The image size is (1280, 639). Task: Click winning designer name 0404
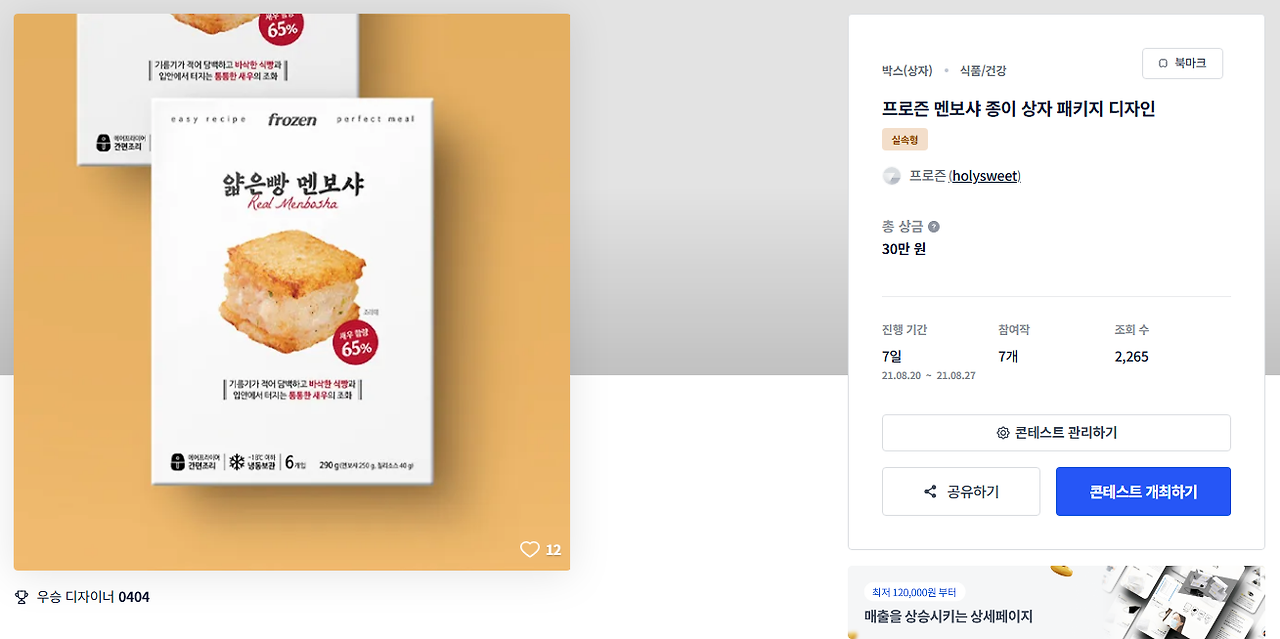pyautogui.click(x=134, y=597)
